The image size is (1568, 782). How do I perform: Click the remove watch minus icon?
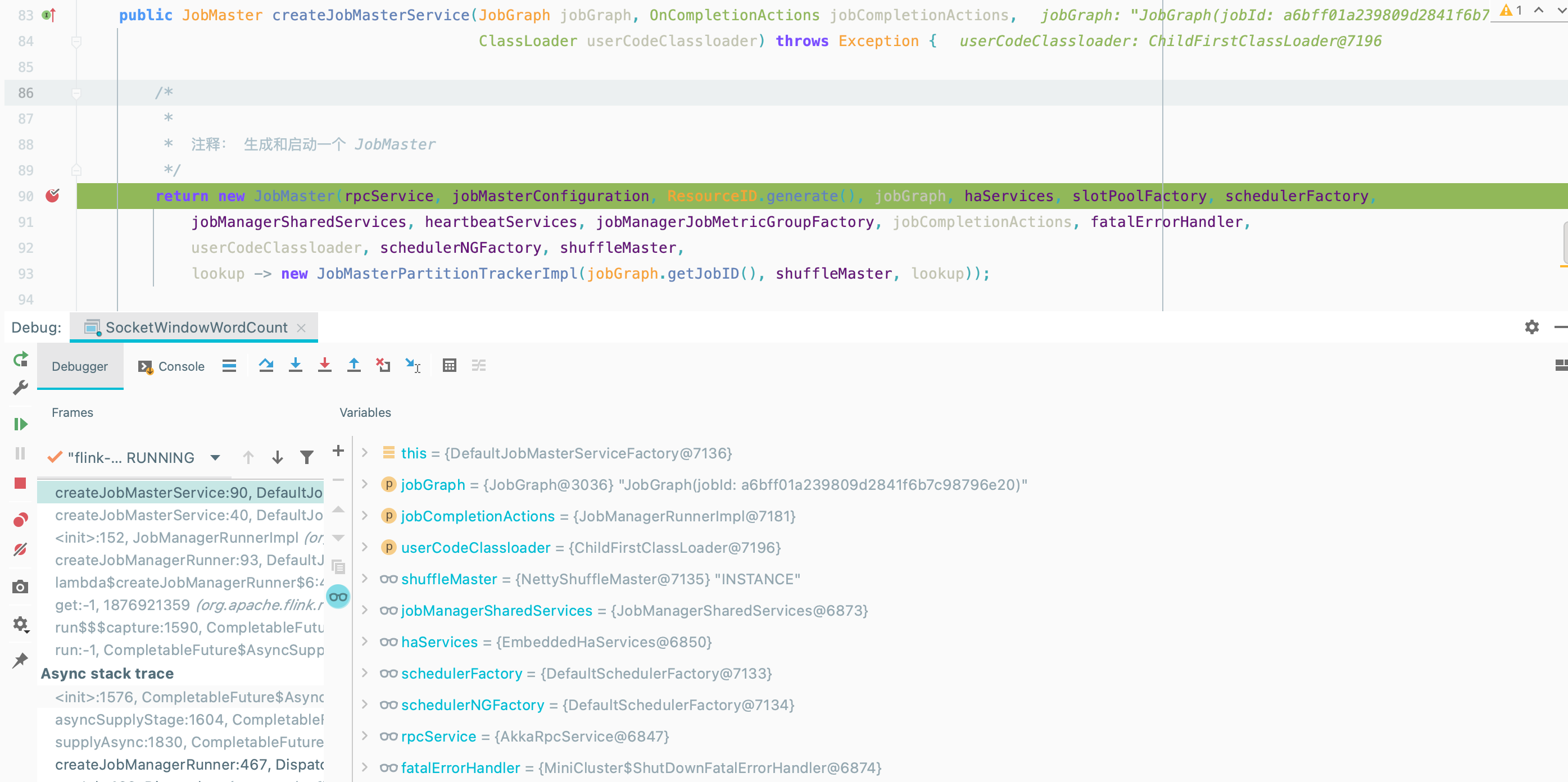(338, 480)
